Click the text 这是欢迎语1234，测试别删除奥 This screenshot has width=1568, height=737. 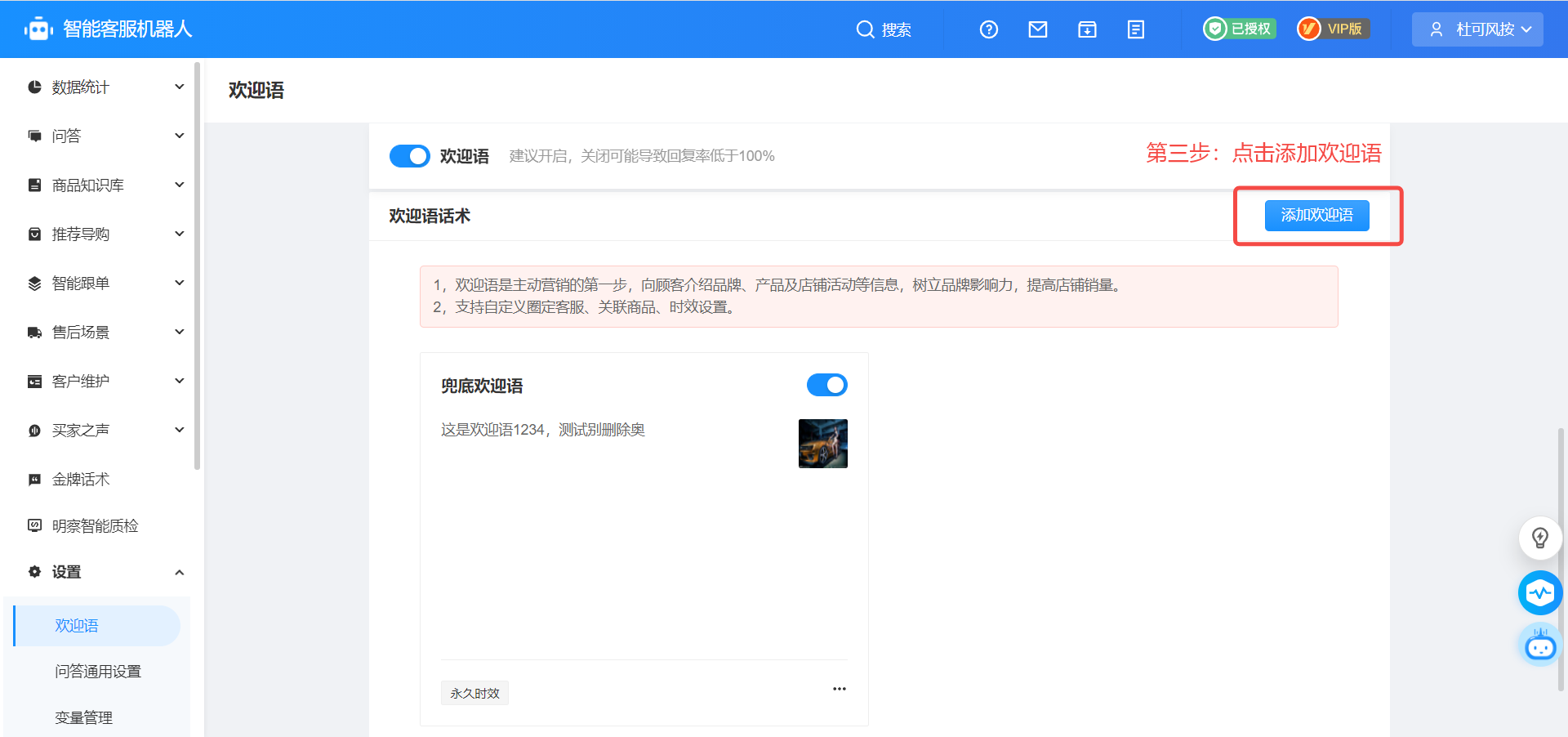543,430
